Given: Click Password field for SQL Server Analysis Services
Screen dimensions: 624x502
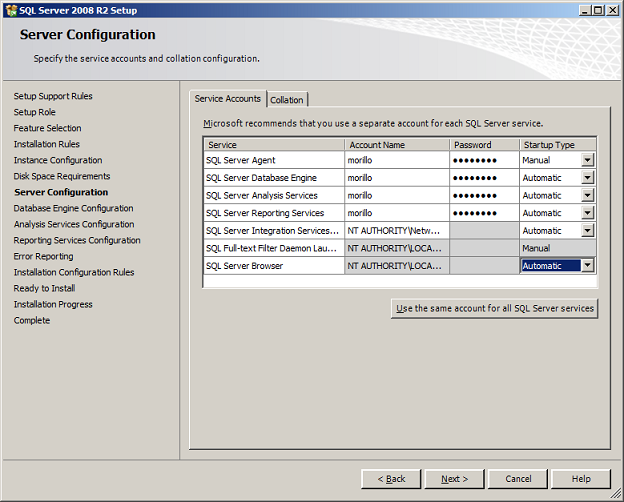Looking at the screenshot, I should 484,195.
